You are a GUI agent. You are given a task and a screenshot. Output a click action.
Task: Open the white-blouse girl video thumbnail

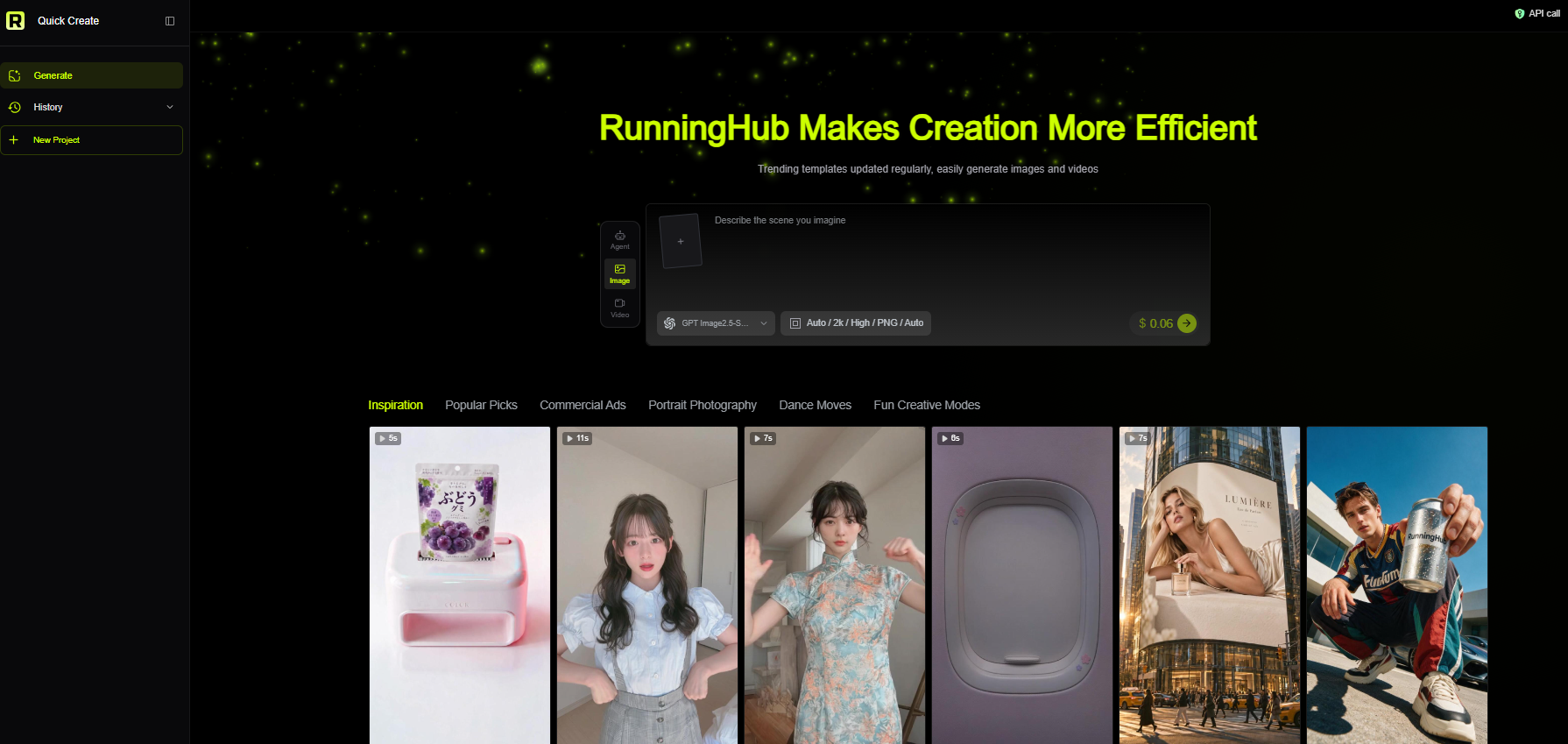click(647, 585)
